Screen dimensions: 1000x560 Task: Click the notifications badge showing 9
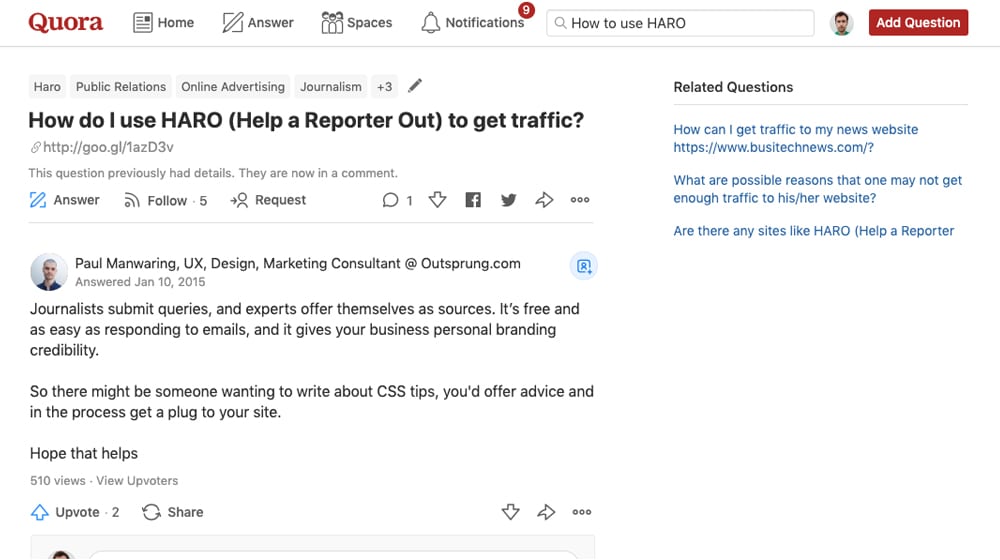coord(526,10)
